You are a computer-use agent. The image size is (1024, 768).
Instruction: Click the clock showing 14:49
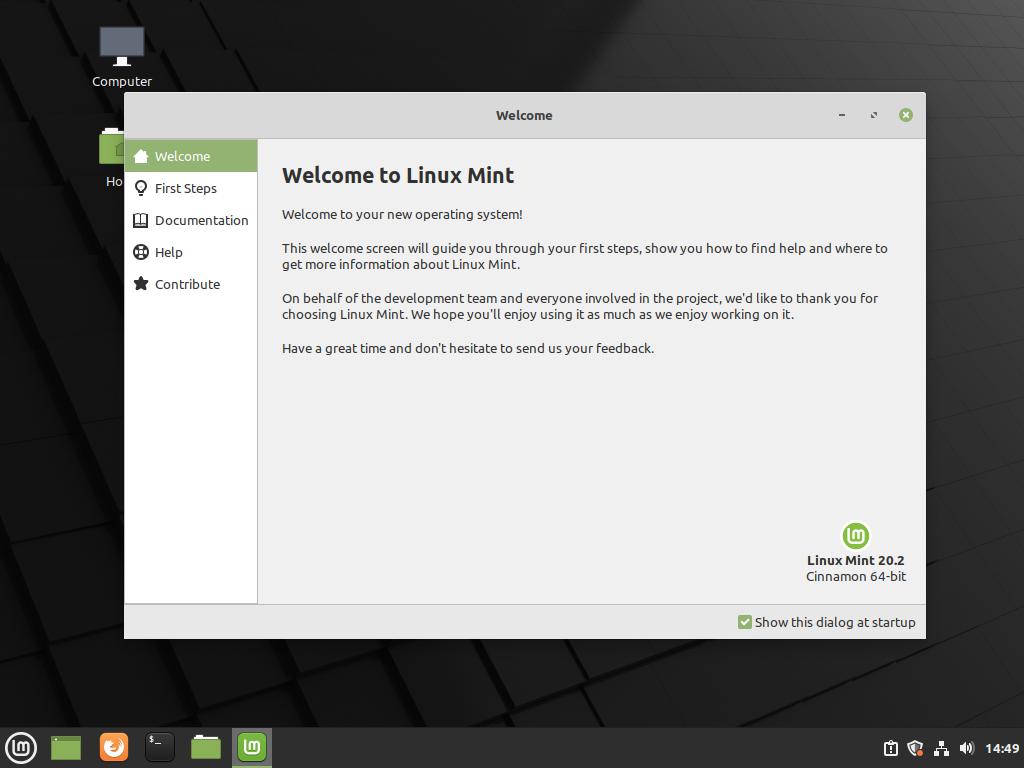(x=1001, y=748)
